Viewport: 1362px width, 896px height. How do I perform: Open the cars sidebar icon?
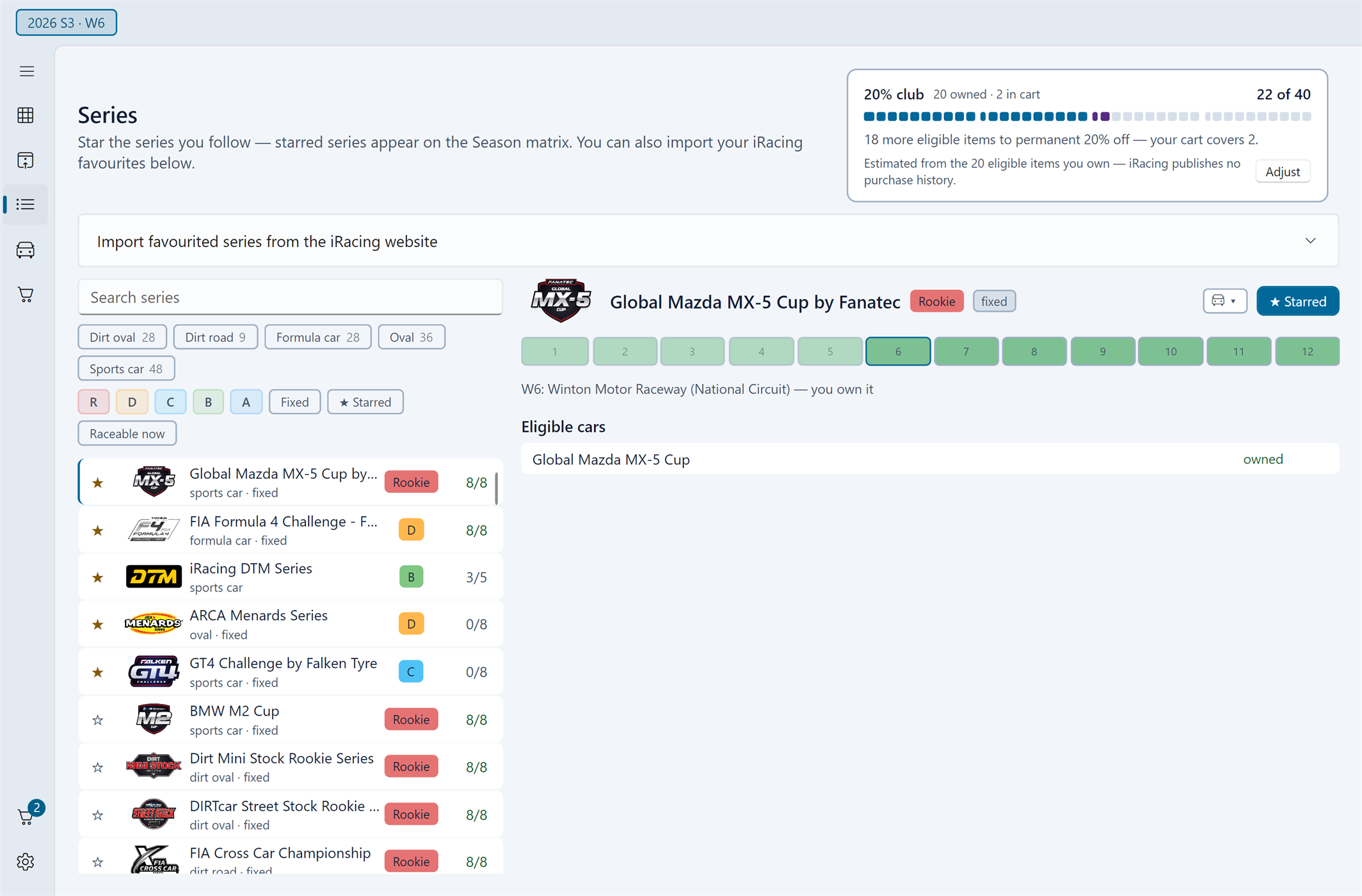[x=26, y=250]
